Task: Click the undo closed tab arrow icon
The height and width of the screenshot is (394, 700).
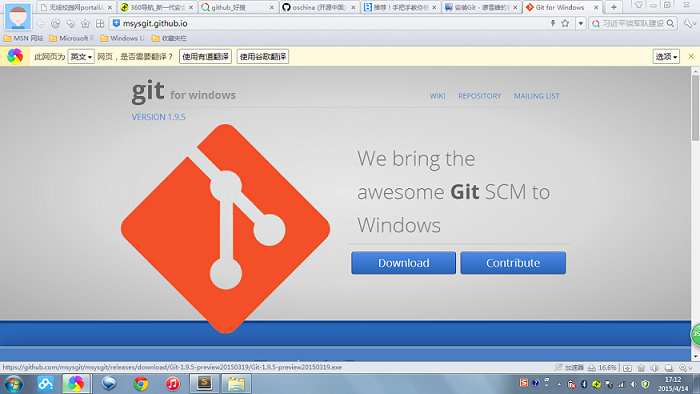Action: pyautogui.click(x=71, y=23)
